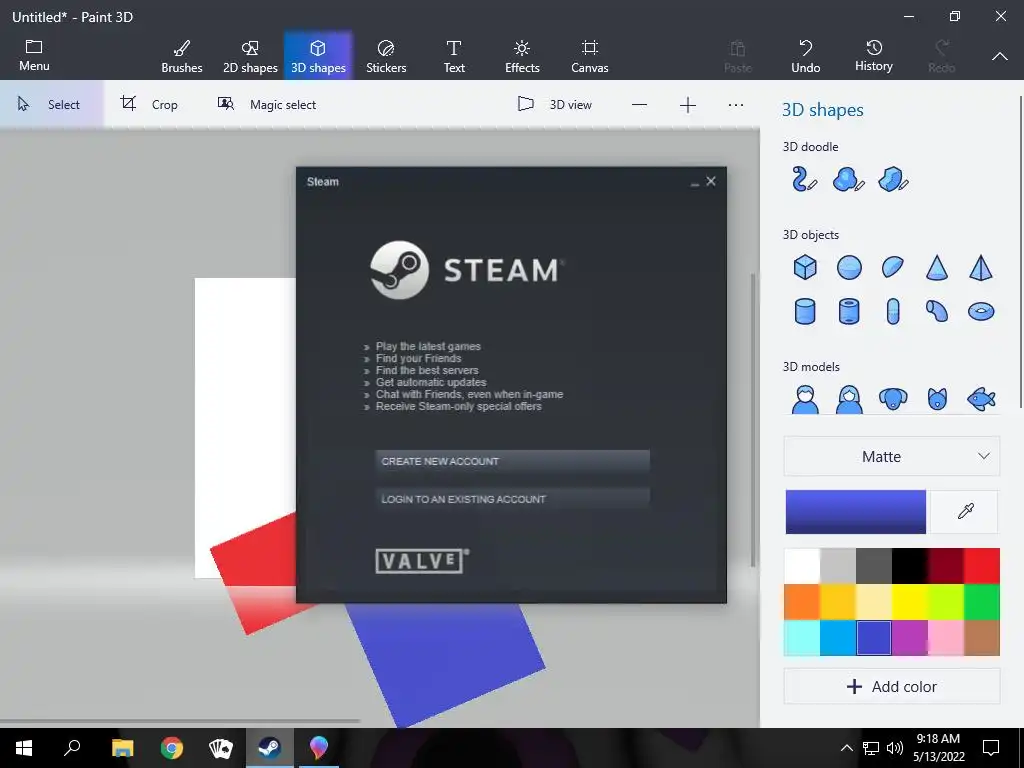Pick the hemisphere 3D object

(893, 267)
